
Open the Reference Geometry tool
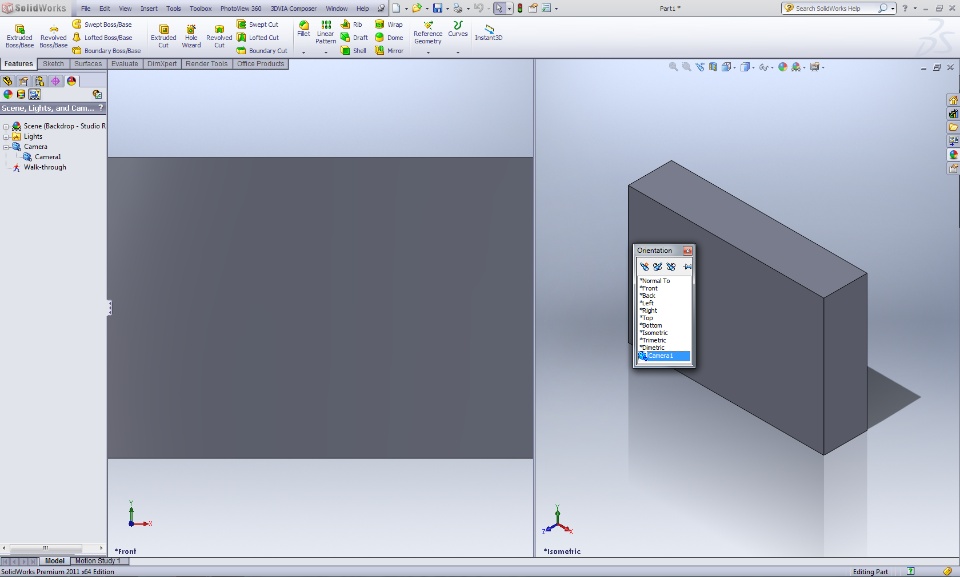tap(427, 32)
